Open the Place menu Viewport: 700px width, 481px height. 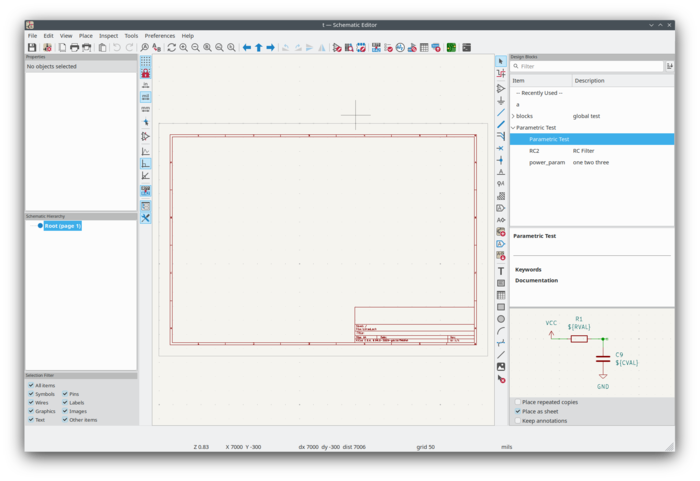click(x=86, y=35)
